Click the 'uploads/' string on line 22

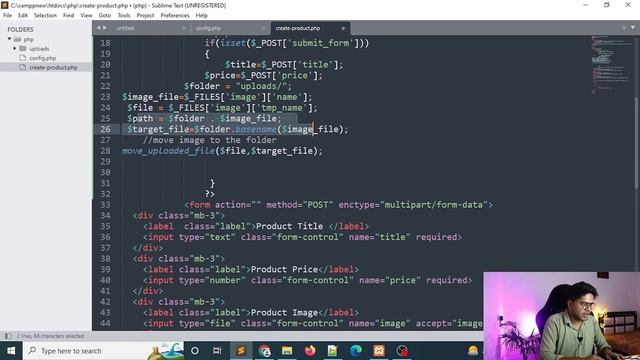click(x=261, y=86)
